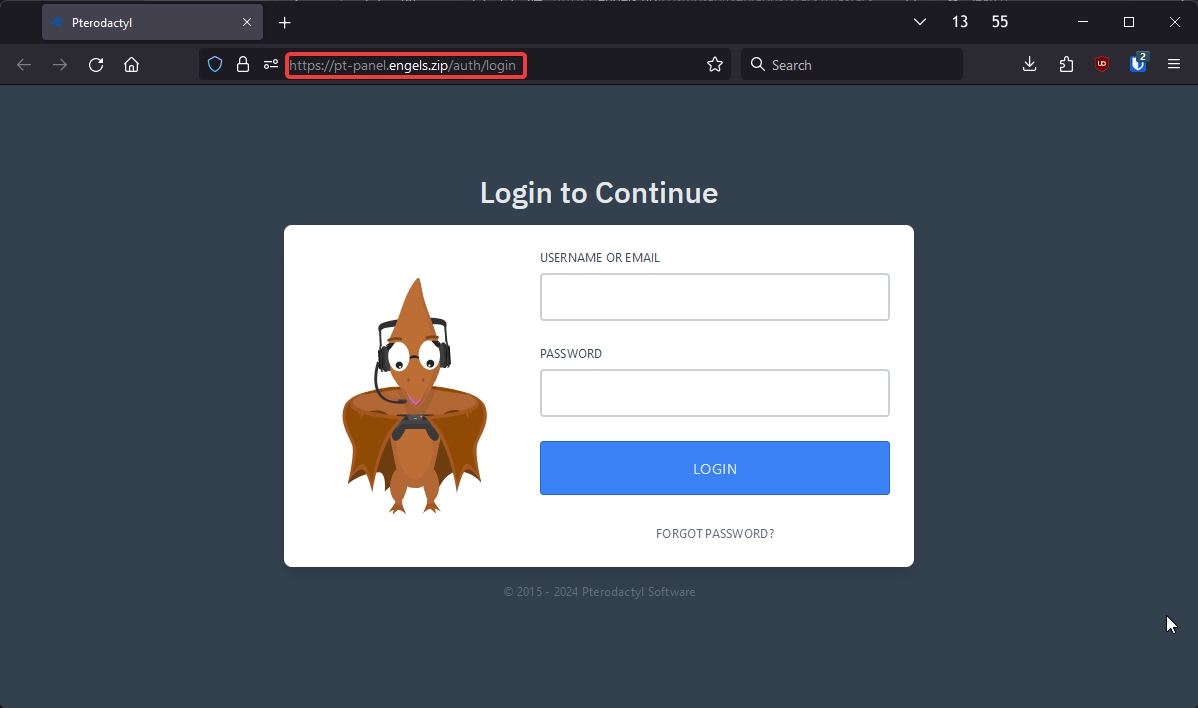Screen dimensions: 1198x708
Task: Go to the browser home page
Action: pyautogui.click(x=131, y=65)
